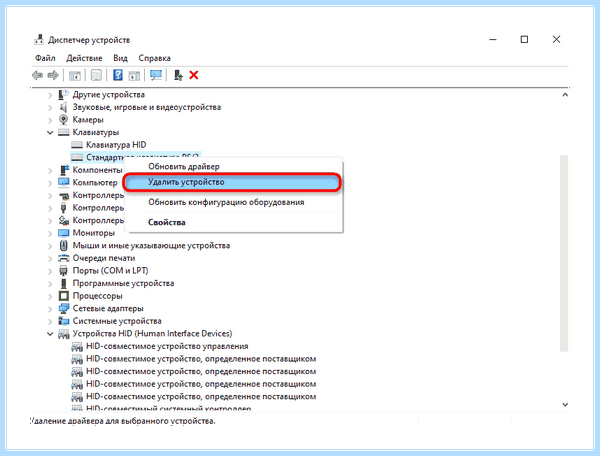Screen dimensions: 600x456
Task: Click the icon beside Системные устройства
Action: [x=64, y=321]
